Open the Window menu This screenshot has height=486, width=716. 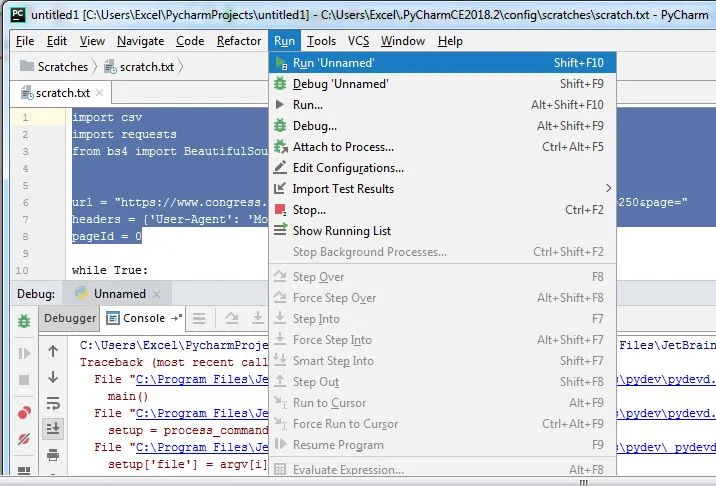coord(403,41)
